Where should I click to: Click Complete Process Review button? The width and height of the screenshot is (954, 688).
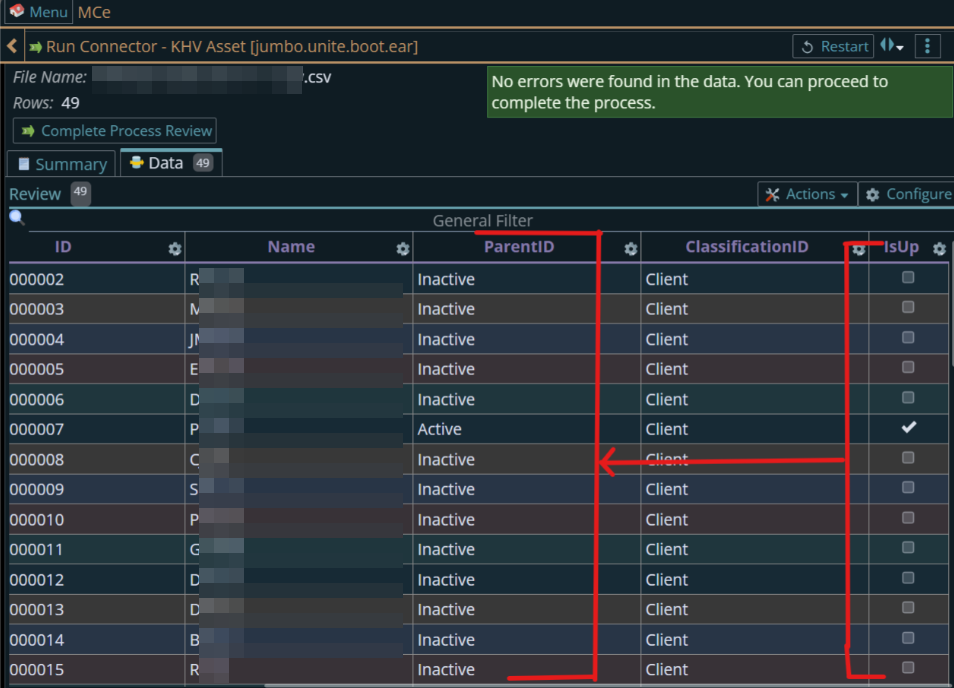tap(115, 131)
